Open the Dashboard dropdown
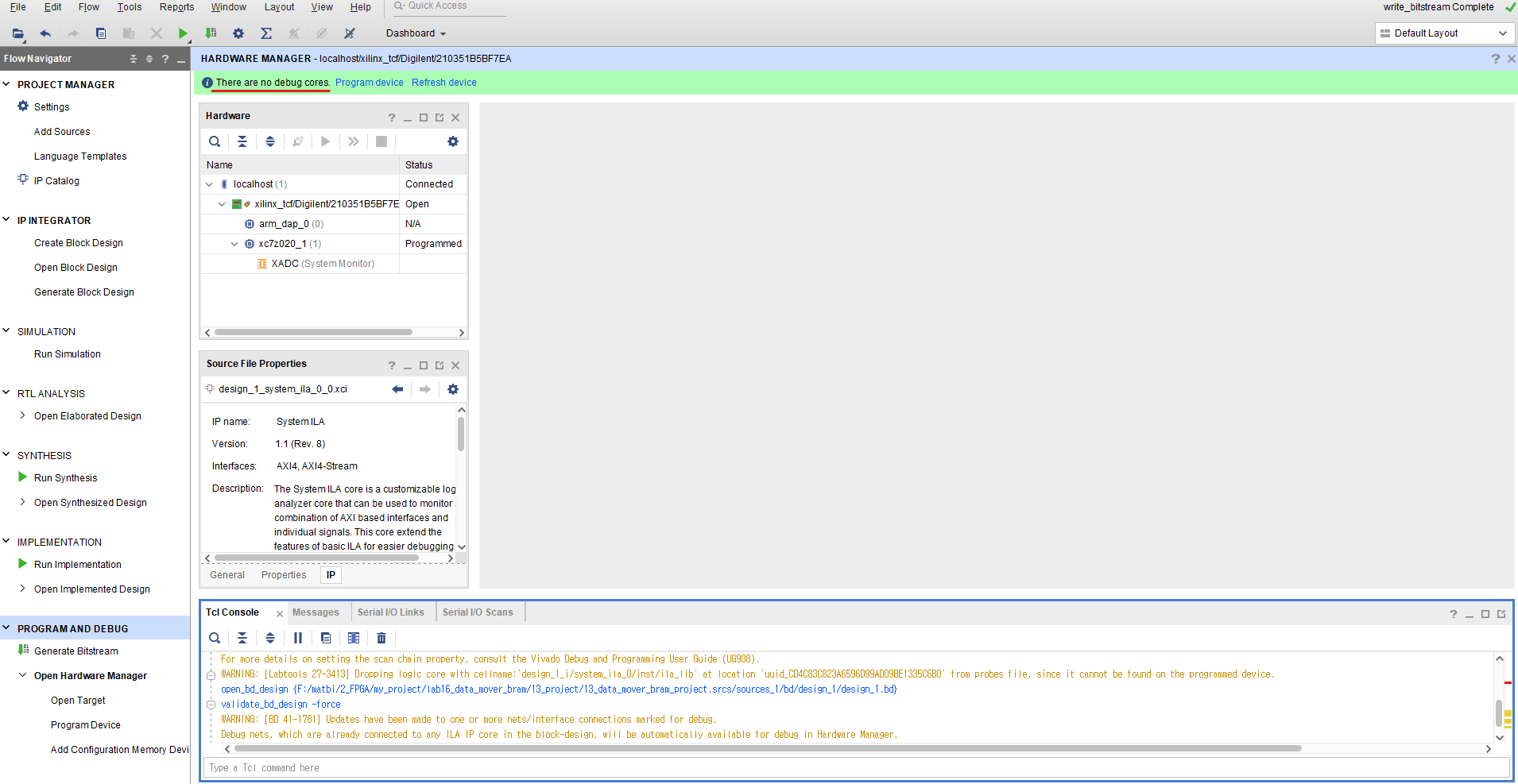 416,33
